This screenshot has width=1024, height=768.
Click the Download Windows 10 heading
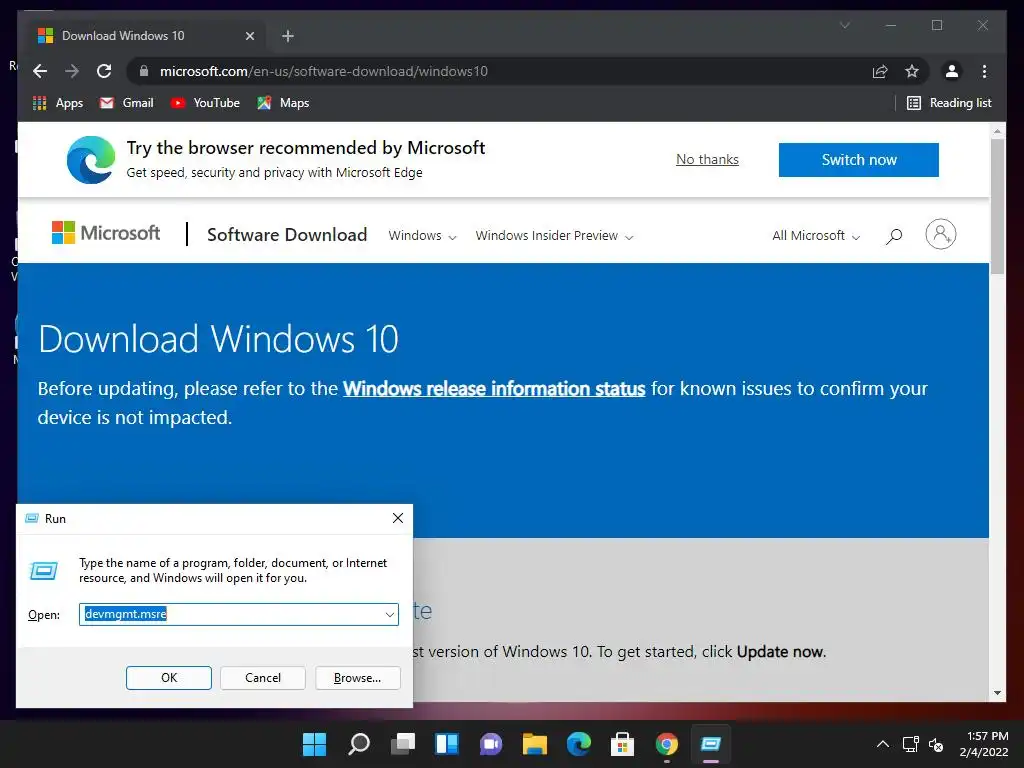(218, 339)
